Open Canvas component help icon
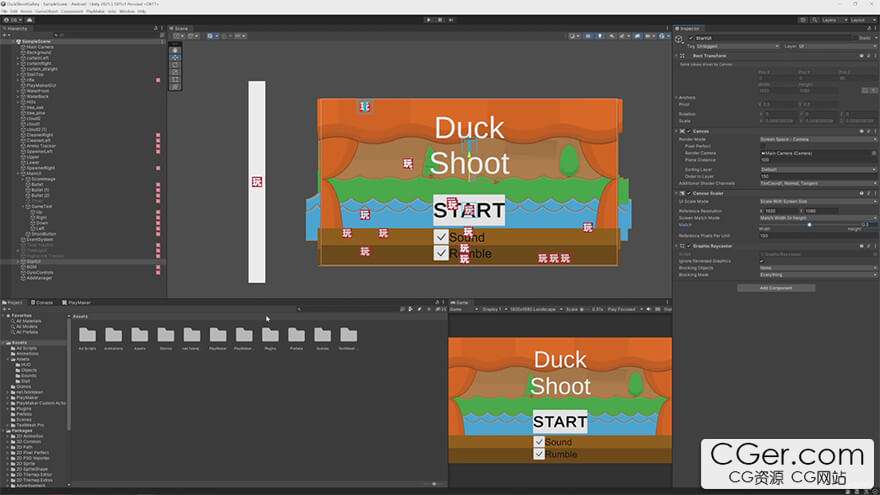The height and width of the screenshot is (495, 880). [861, 131]
